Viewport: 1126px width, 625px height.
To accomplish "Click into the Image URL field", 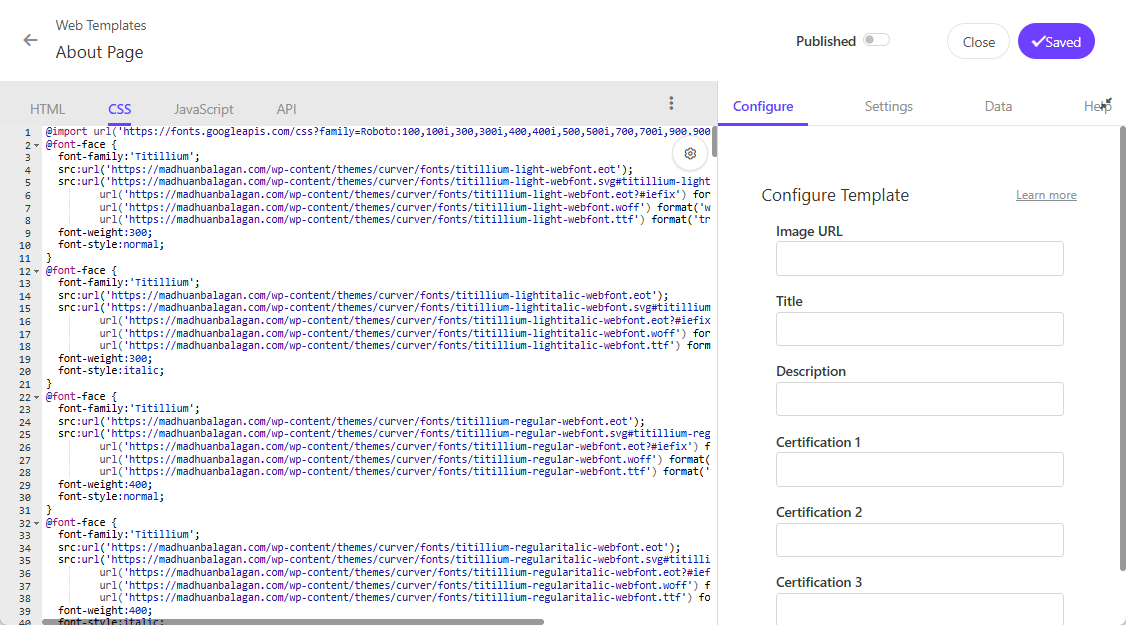I will (919, 259).
